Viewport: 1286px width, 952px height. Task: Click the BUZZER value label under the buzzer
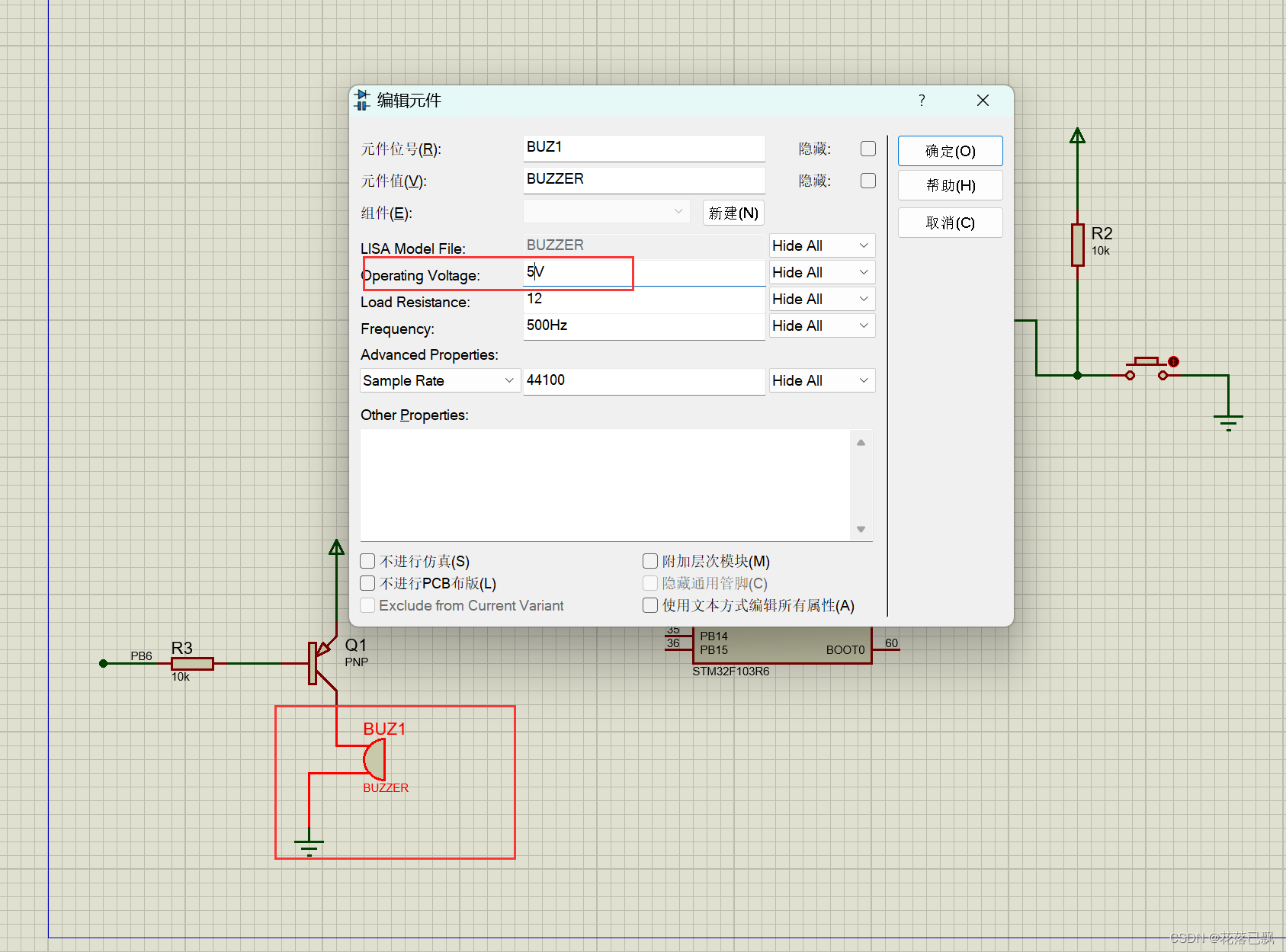[x=386, y=788]
